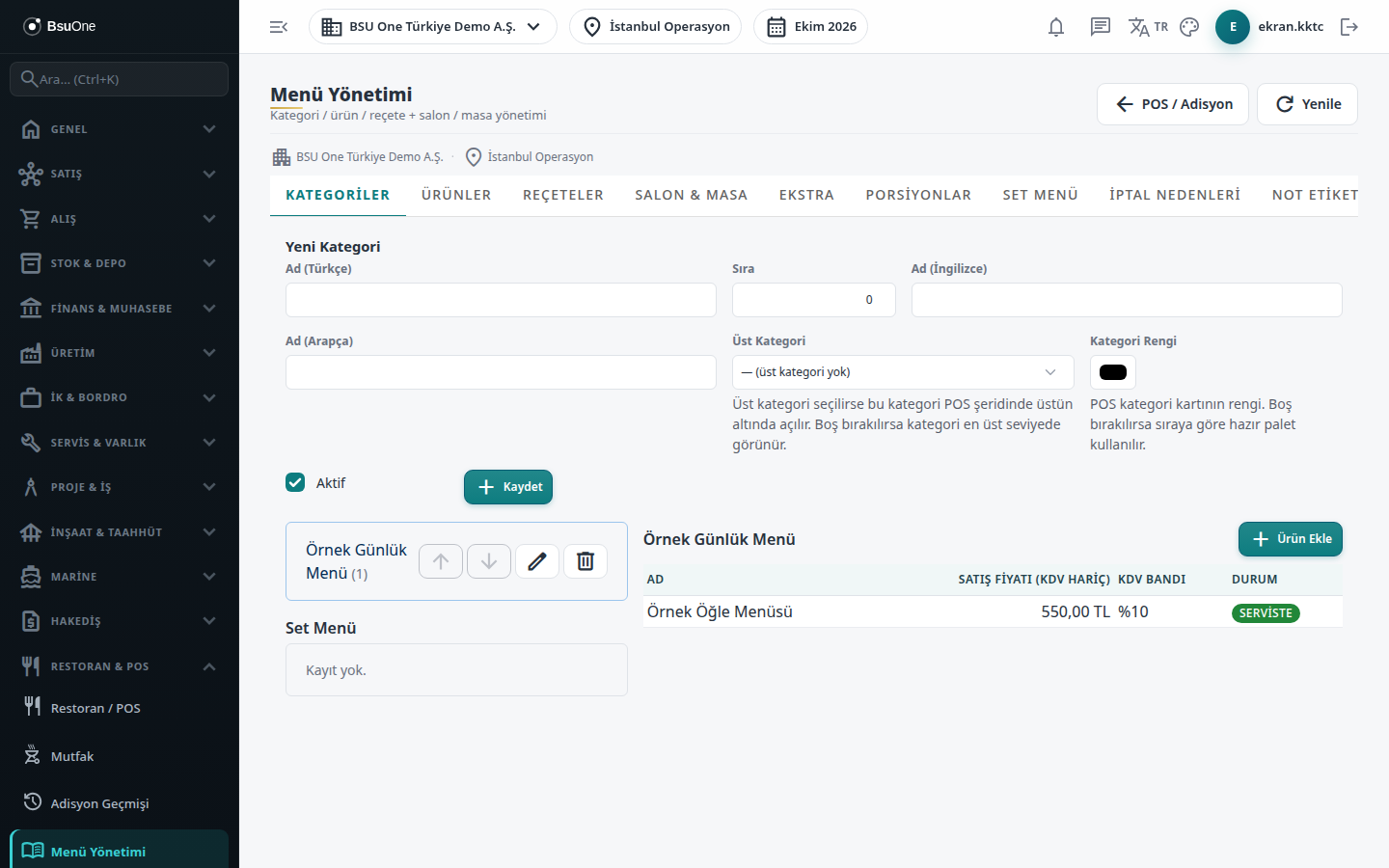Switch to the ÜRÜNLER tab

pyautogui.click(x=456, y=195)
